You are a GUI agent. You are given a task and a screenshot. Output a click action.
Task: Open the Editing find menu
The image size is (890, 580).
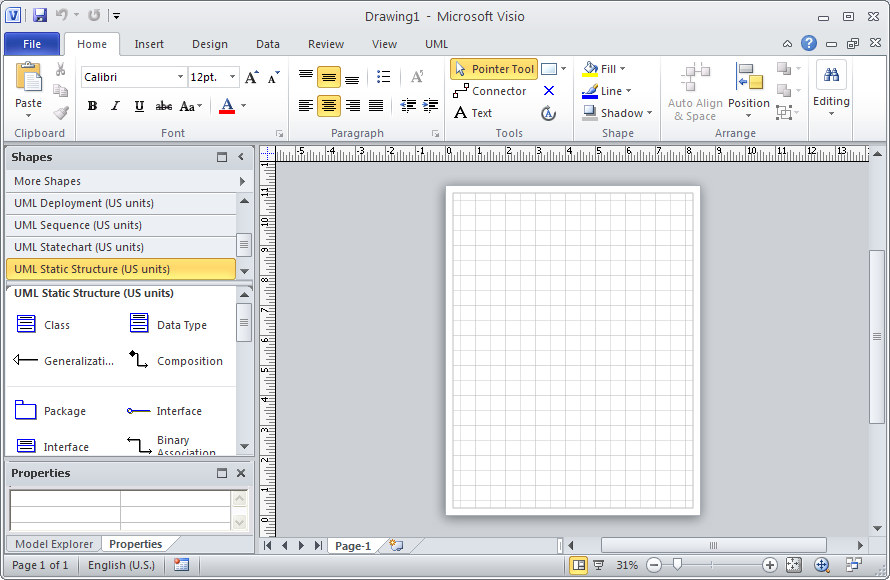[x=831, y=89]
